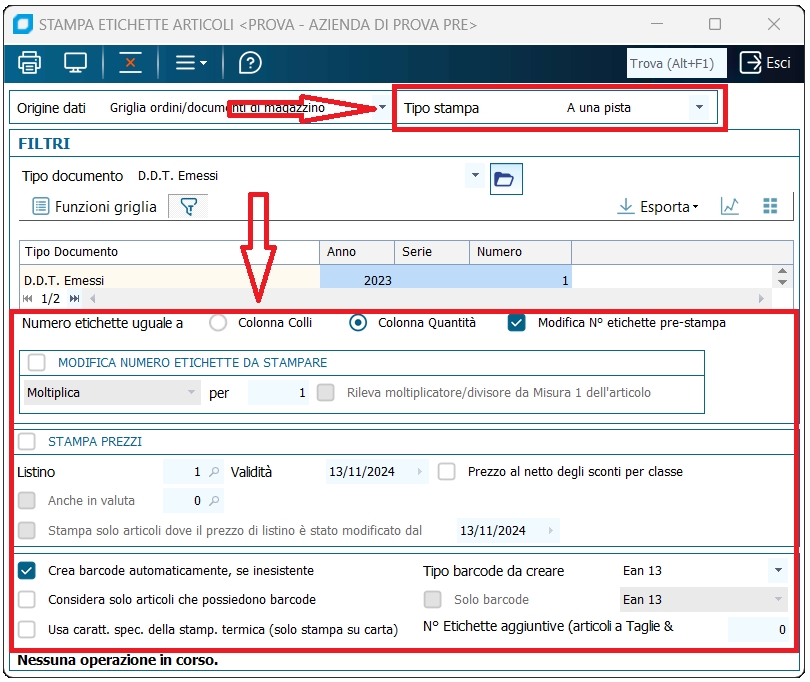Toggle Prezzo al netto degli sconti checkbox
This screenshot has height=682, width=810.
click(x=446, y=472)
